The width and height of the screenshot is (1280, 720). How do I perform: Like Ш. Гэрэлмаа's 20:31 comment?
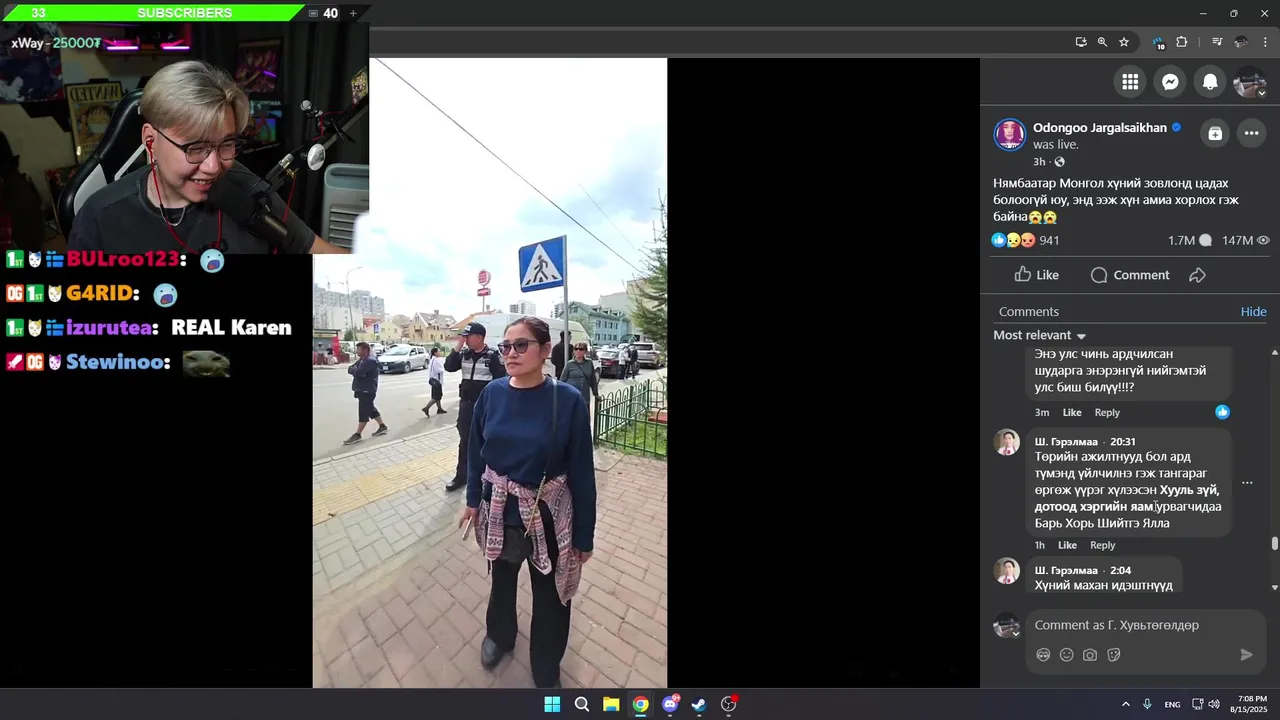coord(1068,545)
